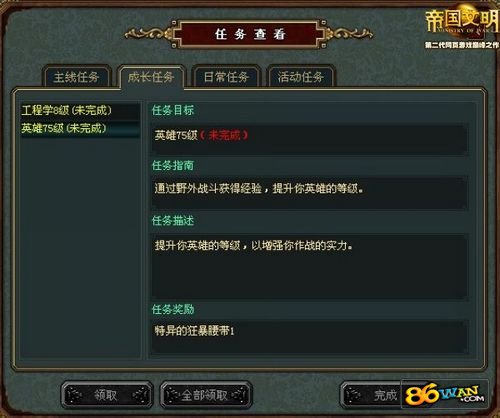
Task: Select the 工程学8级 quest in the list
Action: [80, 111]
